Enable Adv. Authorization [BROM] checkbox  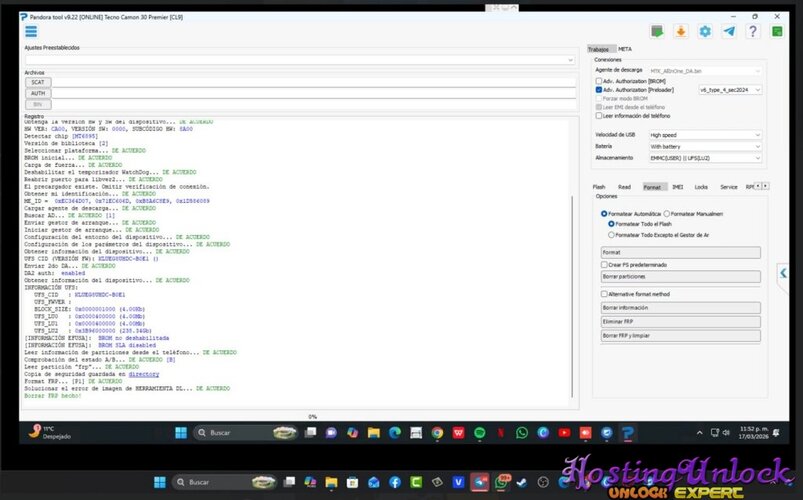coord(599,81)
